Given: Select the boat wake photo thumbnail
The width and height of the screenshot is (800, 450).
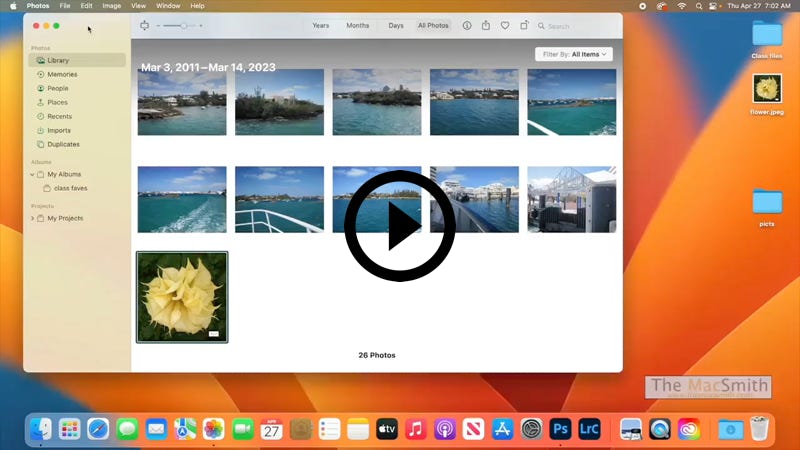Looking at the screenshot, I should click(182, 199).
